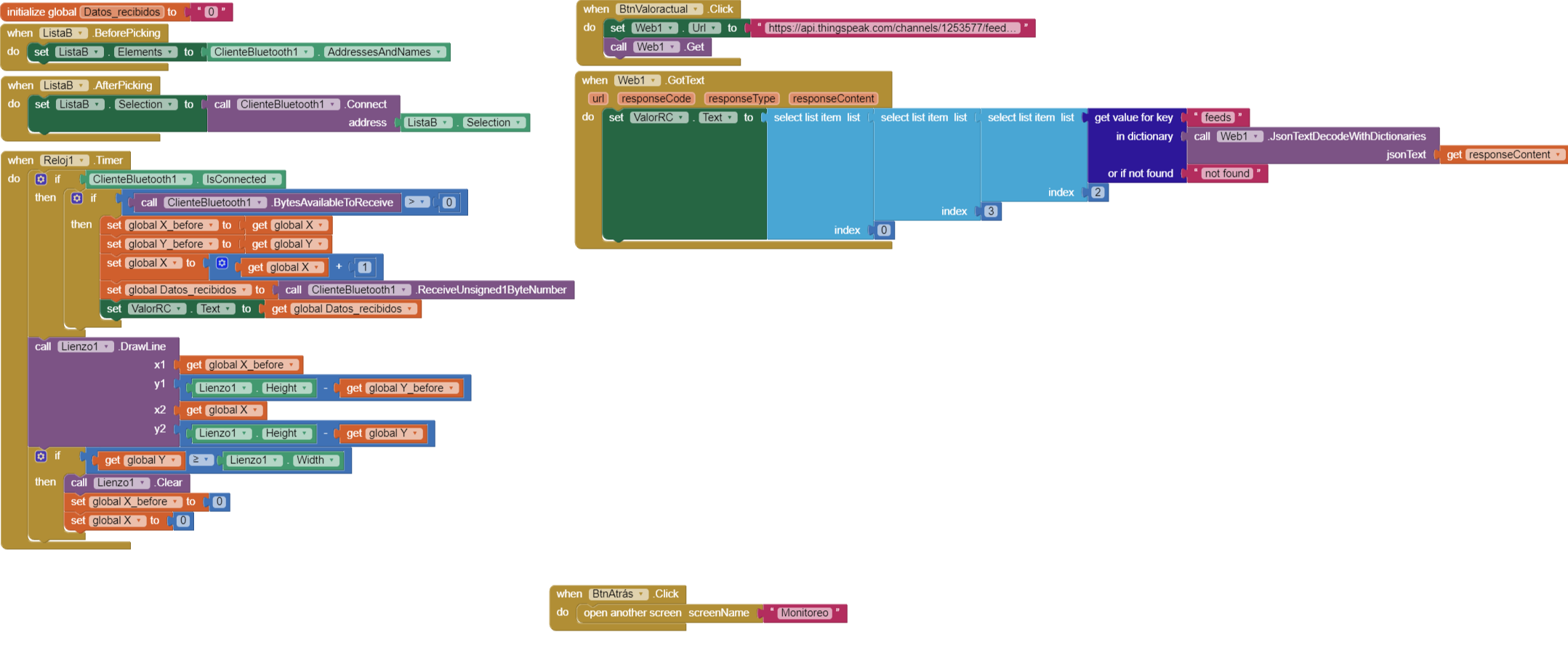Open the Lienzo1 dropdown in the Clear call

(x=122, y=482)
